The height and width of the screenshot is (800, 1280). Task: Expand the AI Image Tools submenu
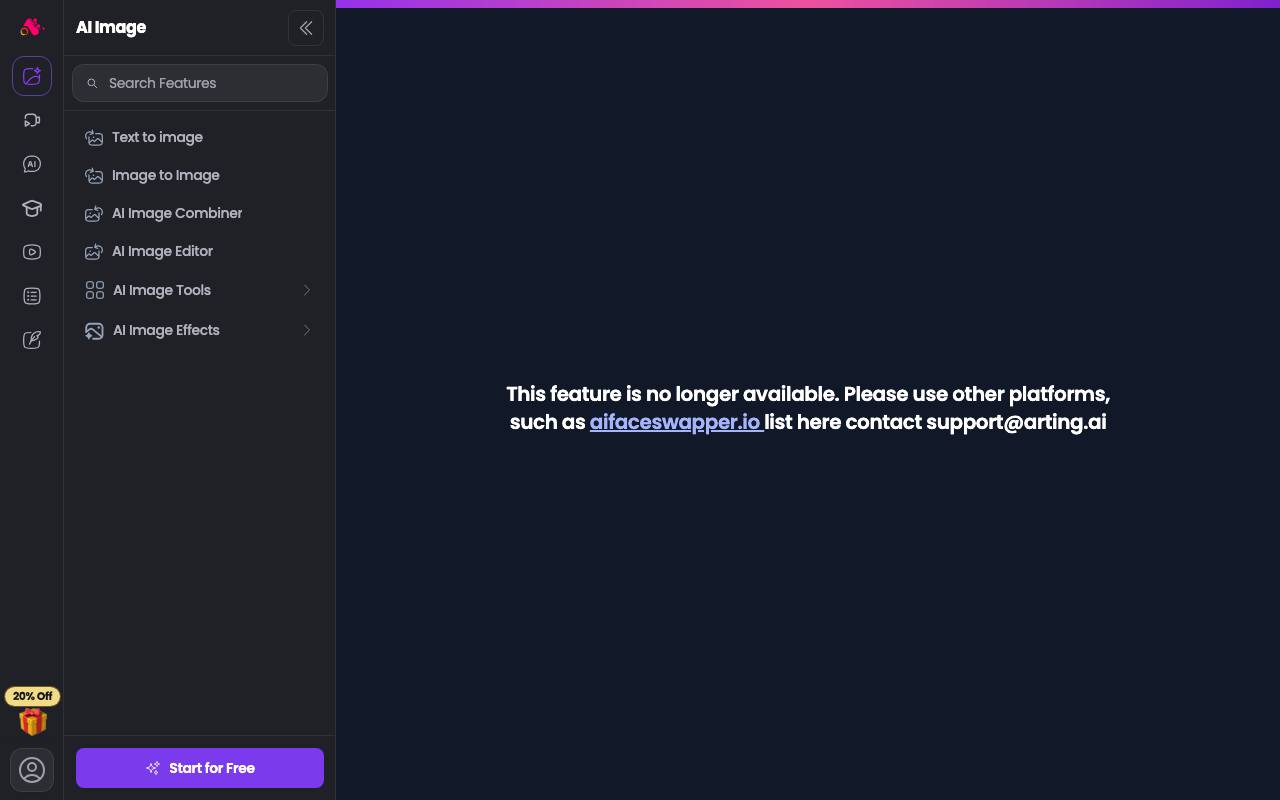click(x=200, y=290)
